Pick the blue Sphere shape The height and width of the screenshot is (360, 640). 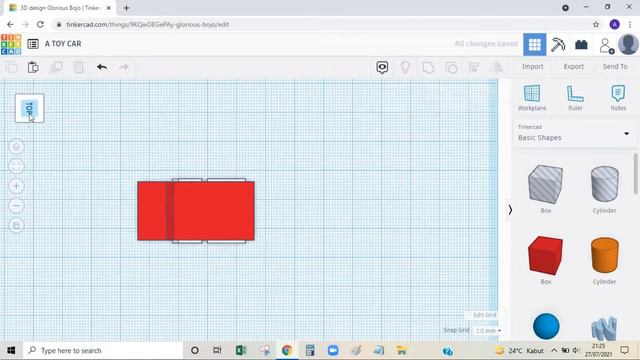[x=546, y=326]
